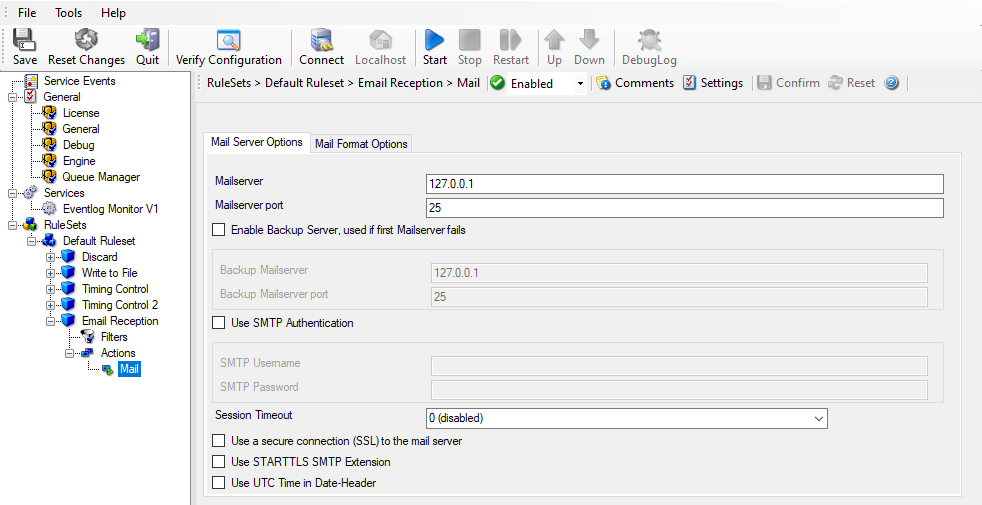This screenshot has width=982, height=505.
Task: Check Enable Backup Server option
Action: pyautogui.click(x=219, y=230)
